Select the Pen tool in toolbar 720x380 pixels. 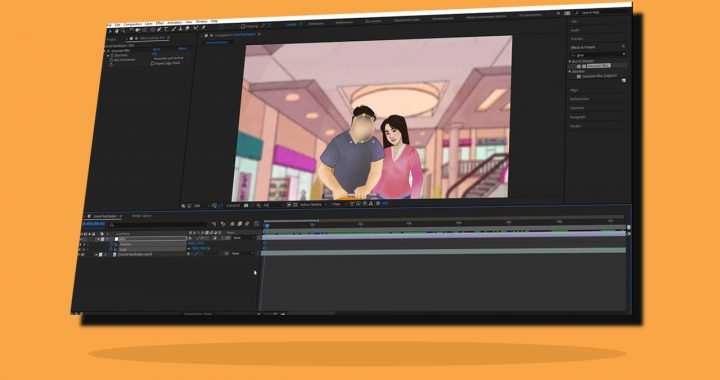coord(158,29)
